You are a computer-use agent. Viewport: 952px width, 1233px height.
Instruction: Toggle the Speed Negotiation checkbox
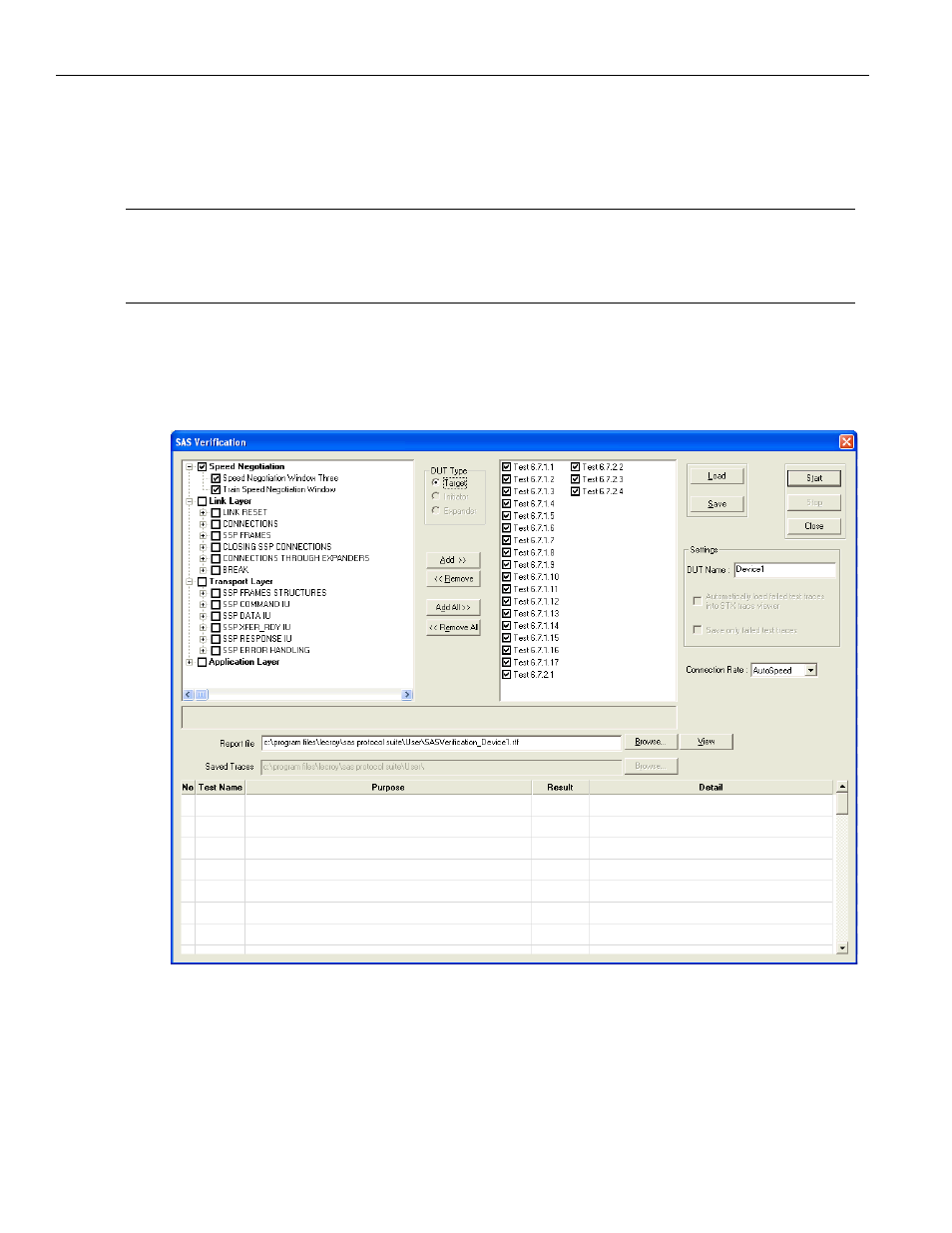[x=203, y=466]
